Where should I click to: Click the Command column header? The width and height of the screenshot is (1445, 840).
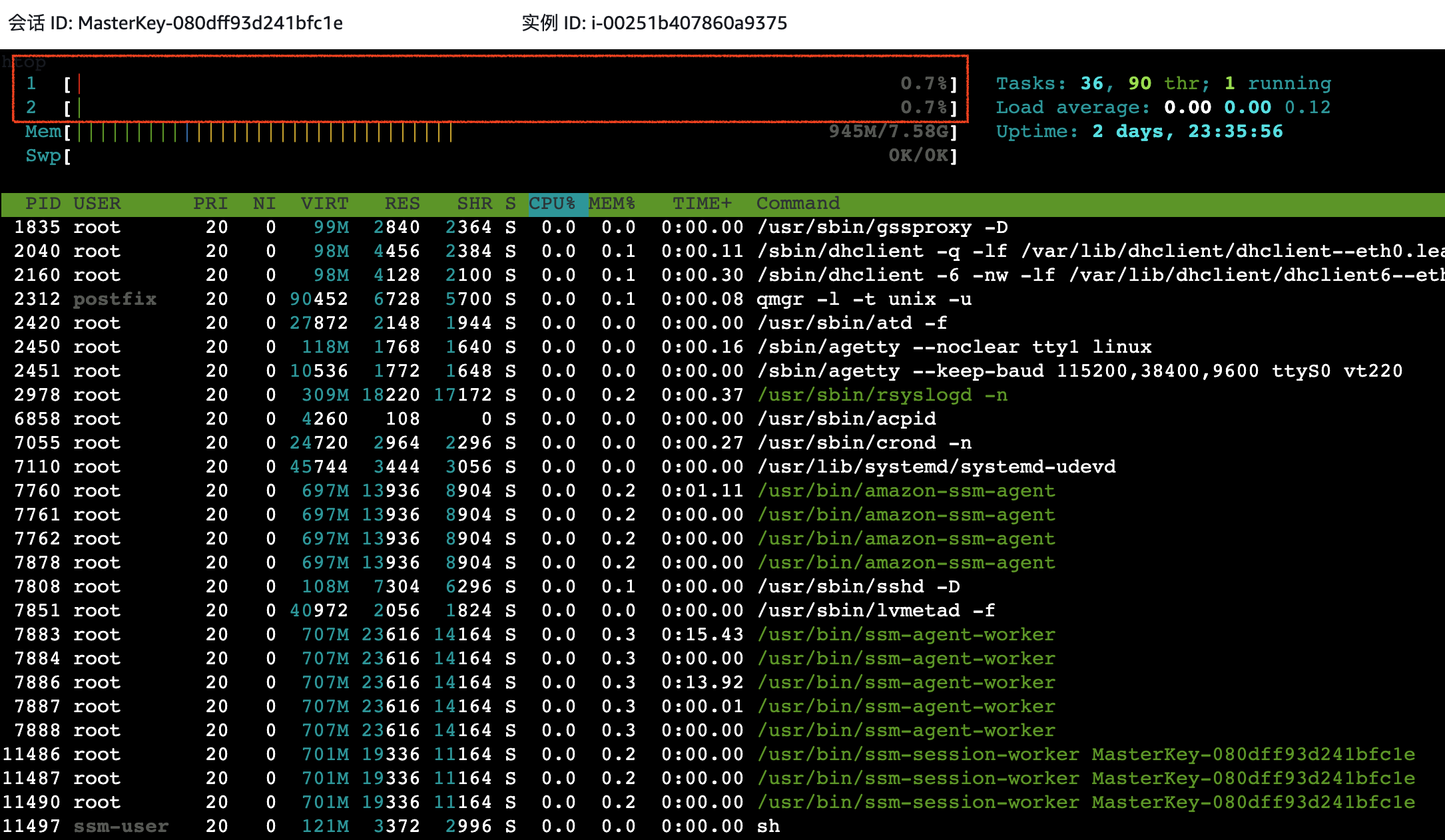point(798,204)
